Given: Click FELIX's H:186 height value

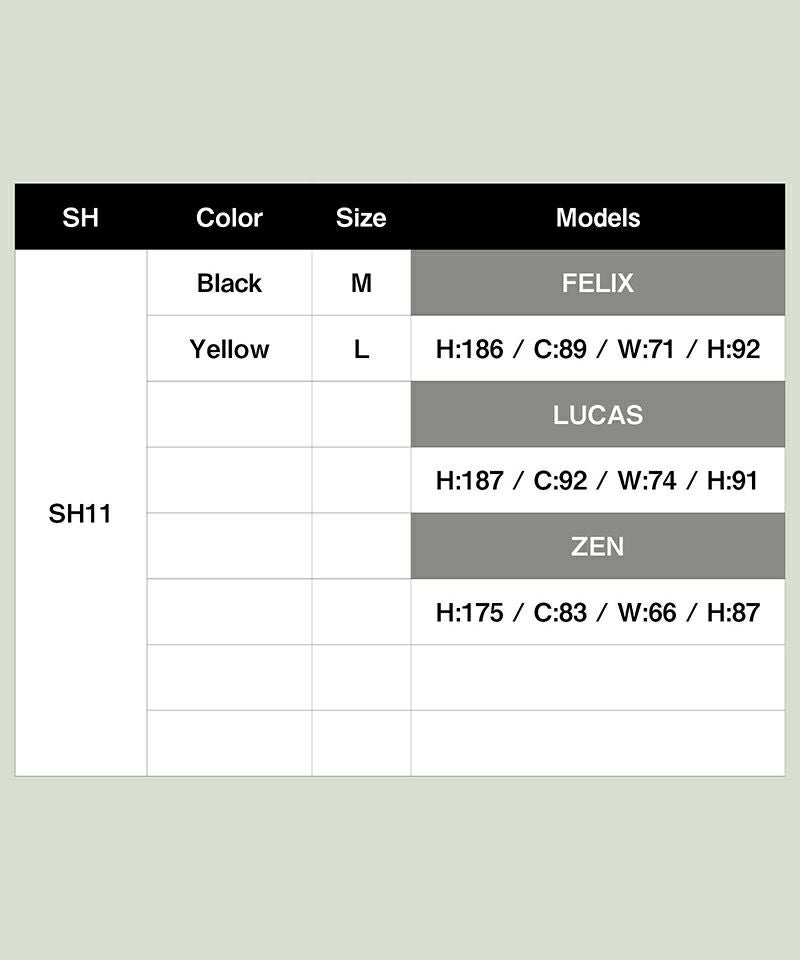Looking at the screenshot, I should point(469,349).
